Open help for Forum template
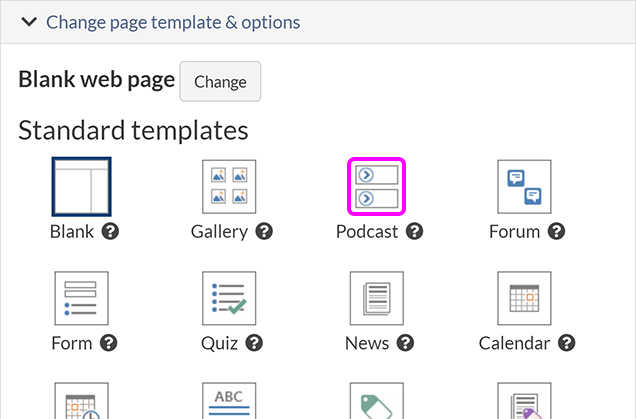 557,232
